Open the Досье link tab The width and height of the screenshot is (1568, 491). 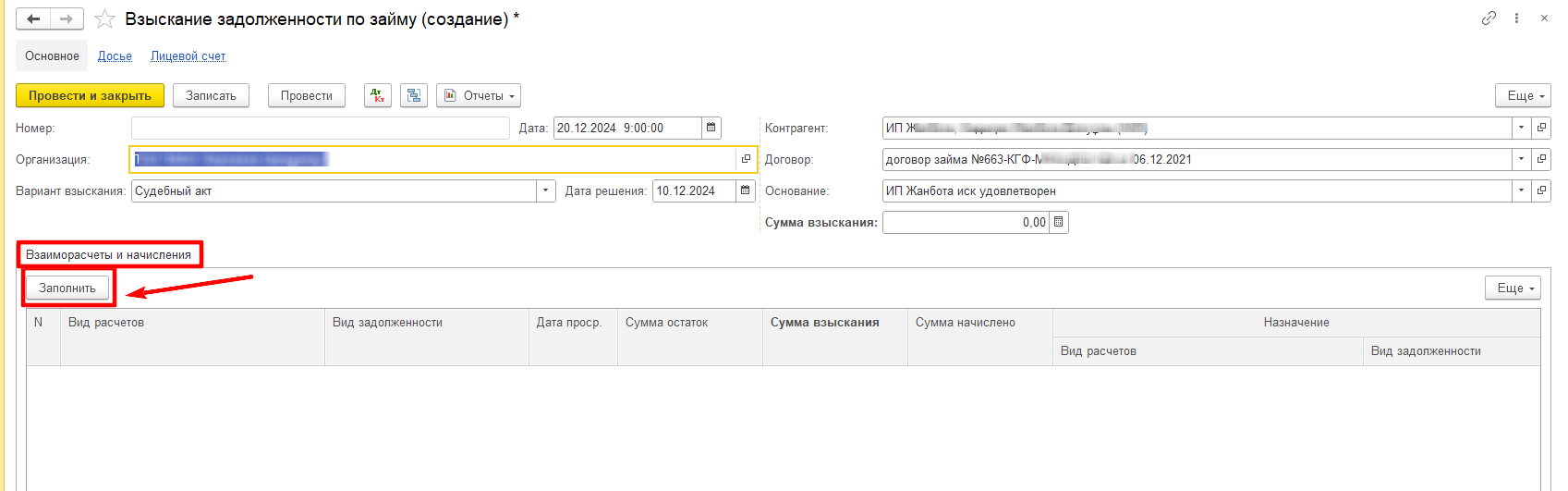(115, 55)
